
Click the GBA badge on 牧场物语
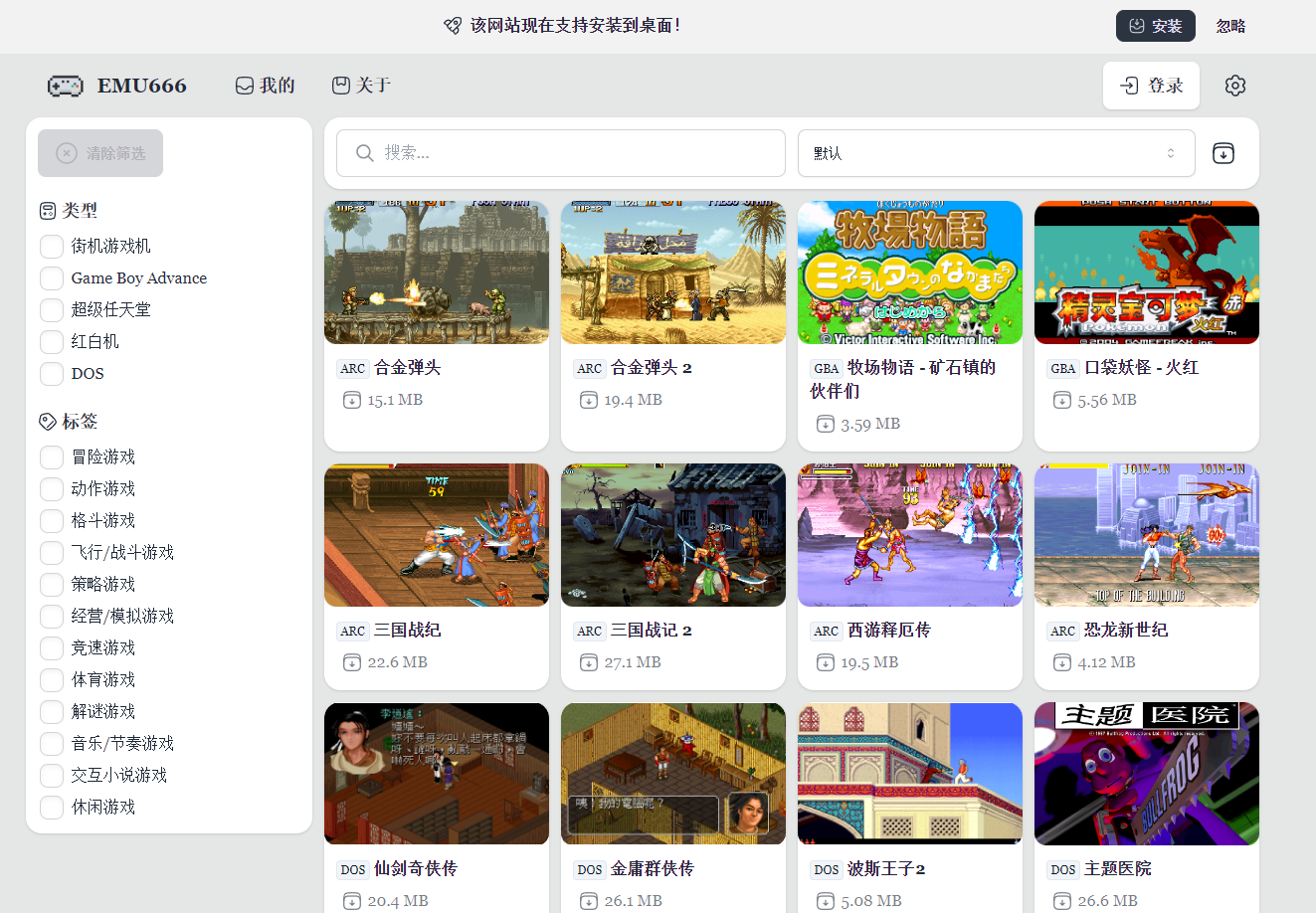(x=827, y=368)
